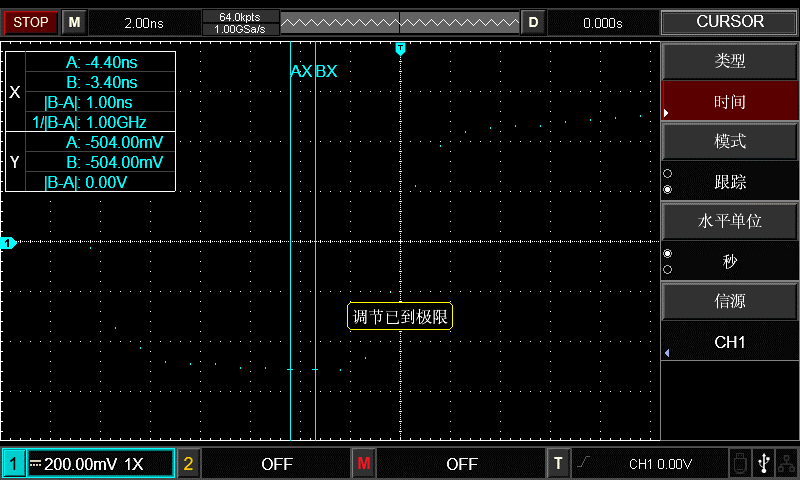
Task: Click the network LAN status icon
Action: (x=787, y=463)
